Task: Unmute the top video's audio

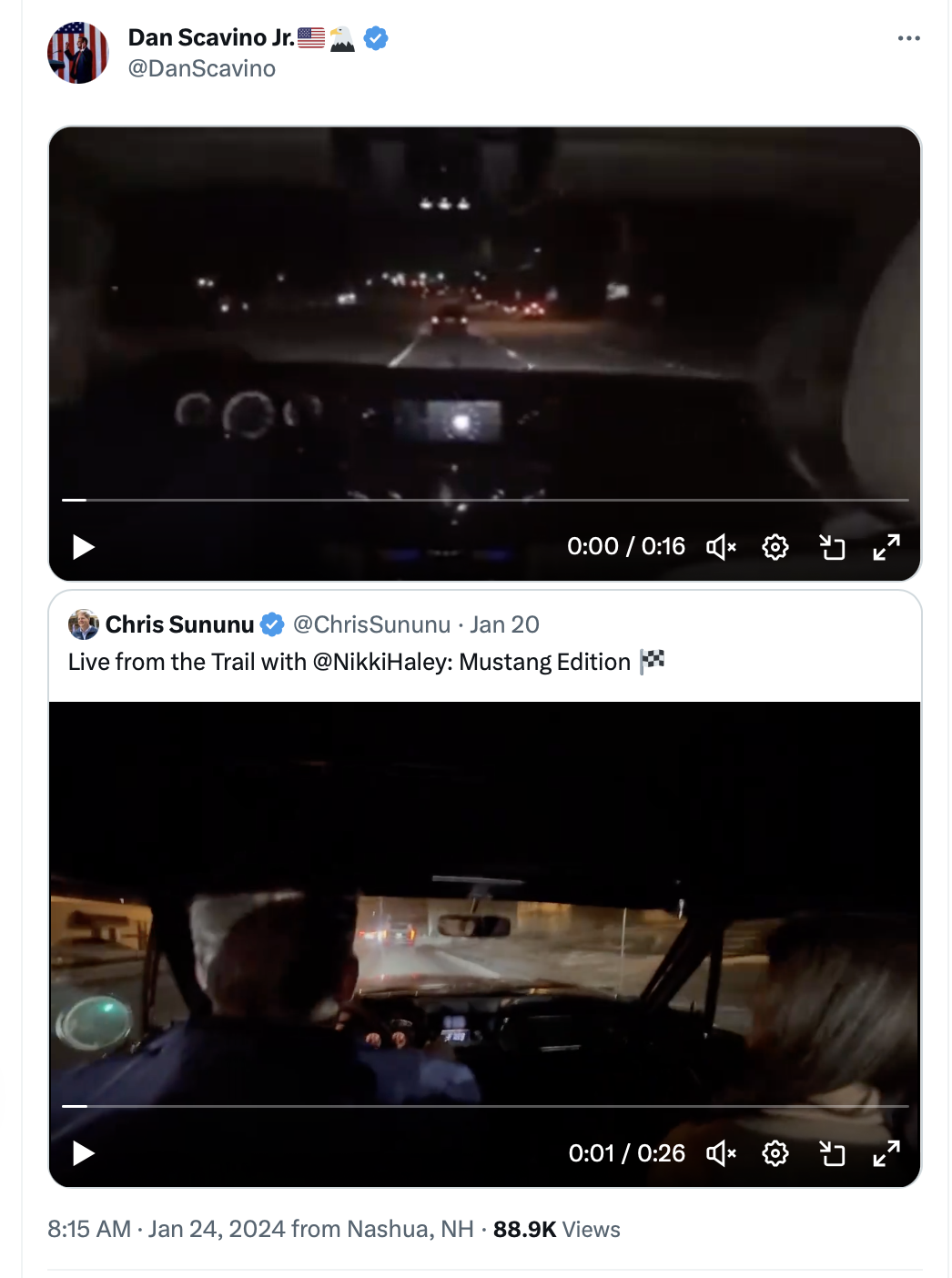Action: pyautogui.click(x=721, y=547)
